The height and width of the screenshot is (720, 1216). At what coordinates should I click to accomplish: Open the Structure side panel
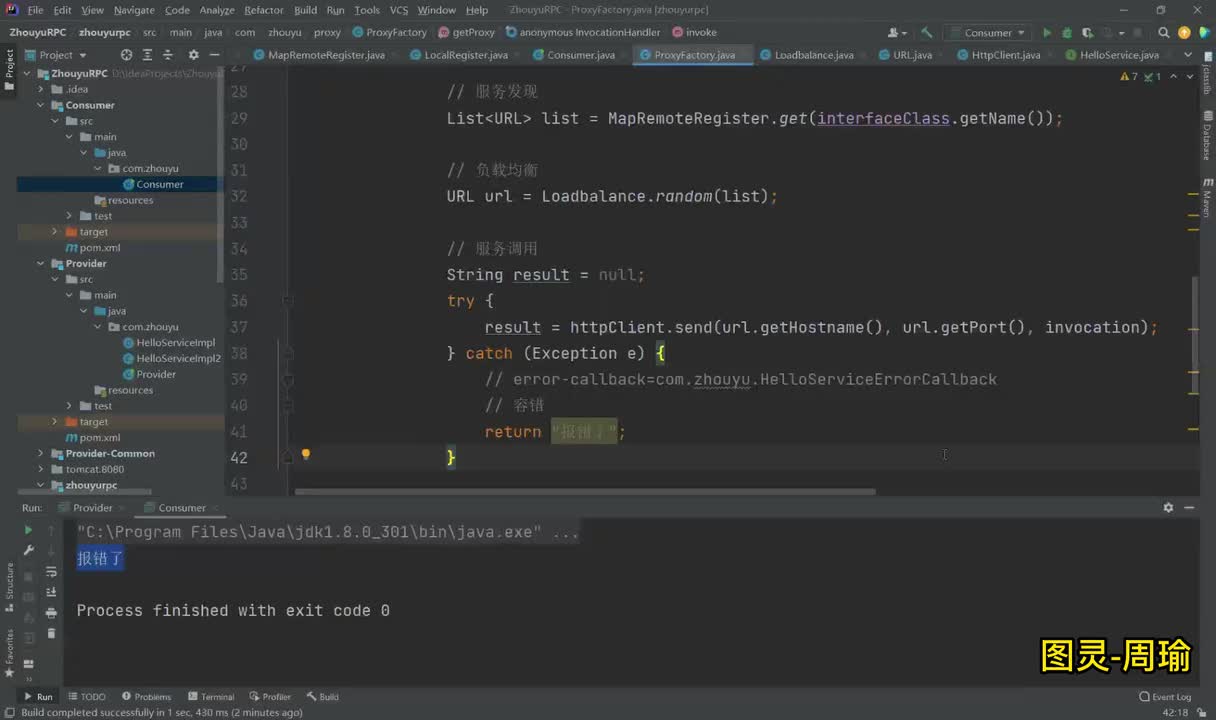(9, 585)
